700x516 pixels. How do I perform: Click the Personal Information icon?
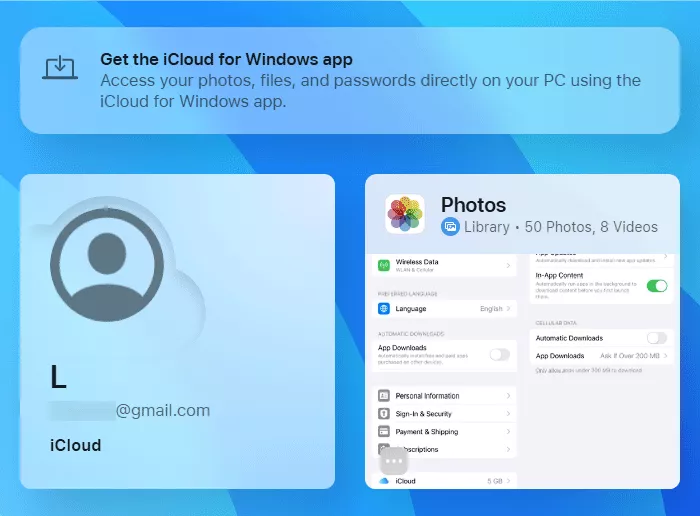coord(383,395)
